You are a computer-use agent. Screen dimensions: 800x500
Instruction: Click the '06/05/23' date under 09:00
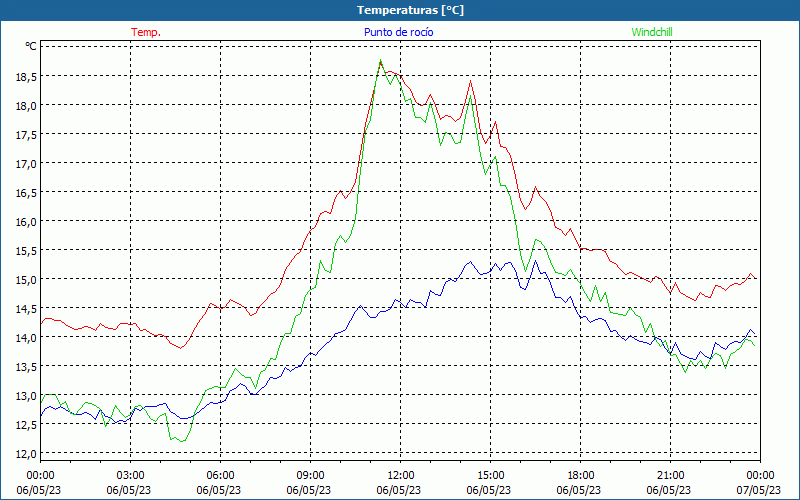[x=309, y=490]
